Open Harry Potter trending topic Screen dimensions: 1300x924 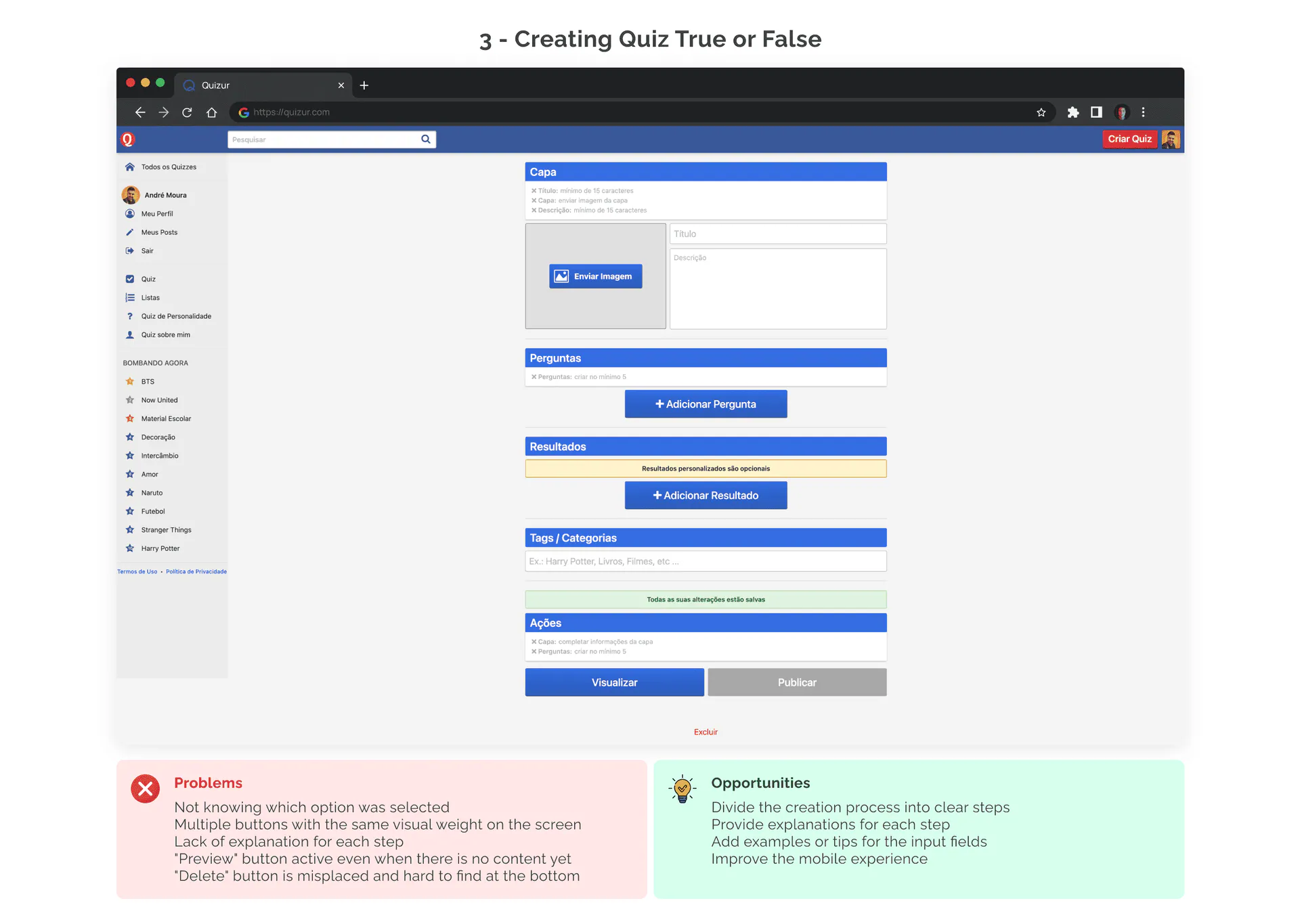click(160, 549)
